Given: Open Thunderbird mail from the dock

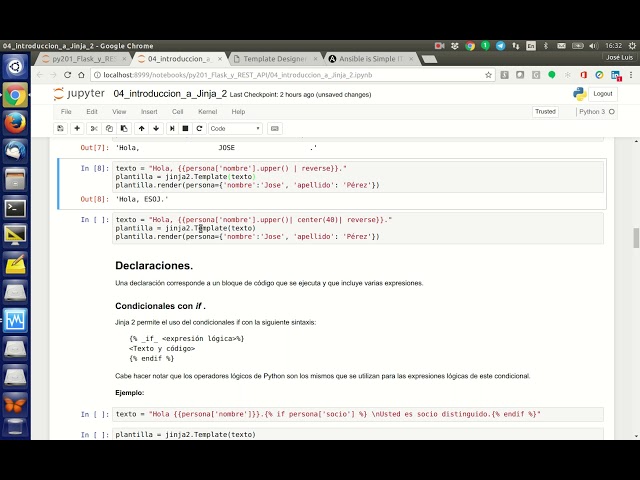Looking at the screenshot, I should click(15, 151).
